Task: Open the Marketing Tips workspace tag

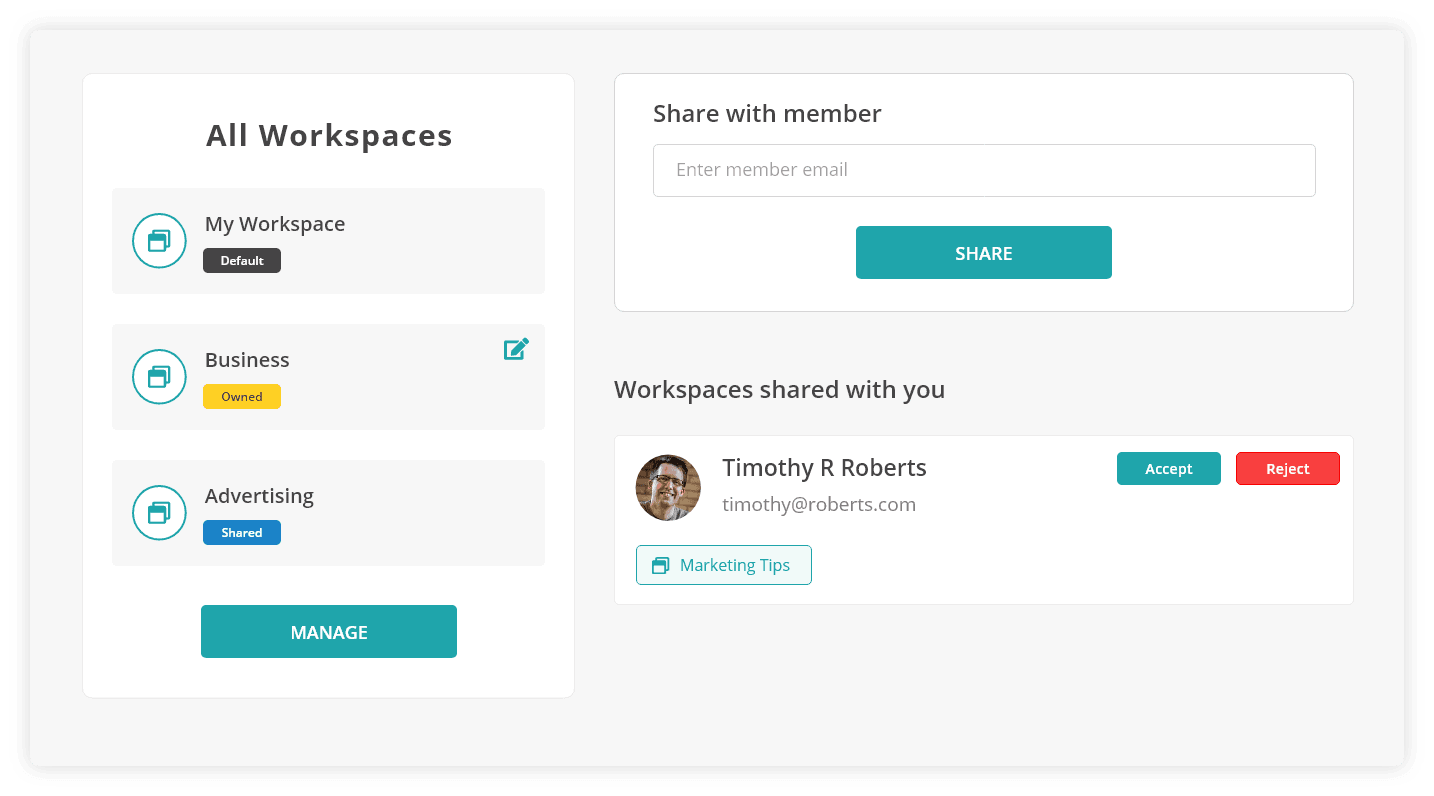Action: tap(724, 565)
